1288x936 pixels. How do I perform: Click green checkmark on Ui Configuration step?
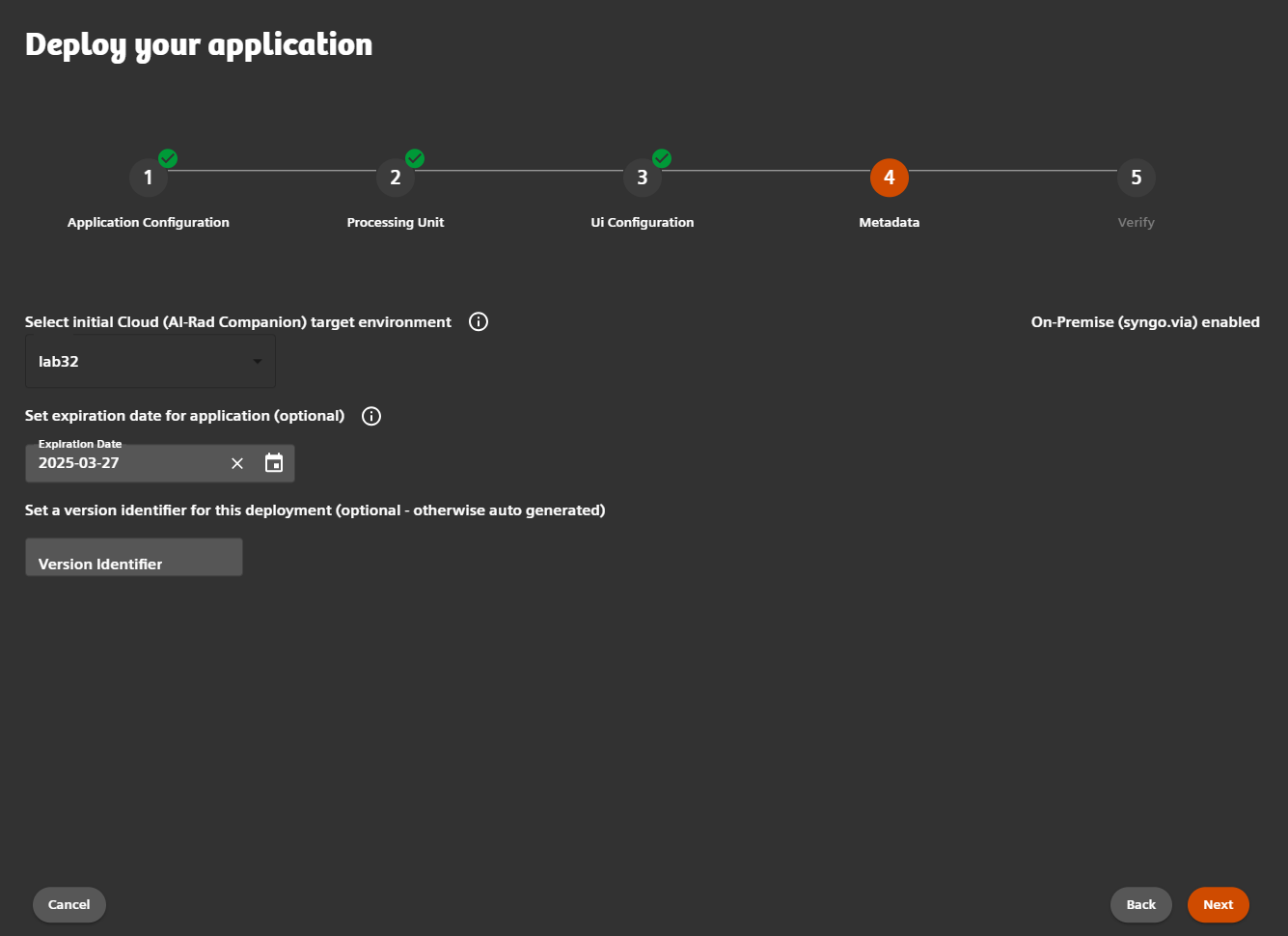tap(661, 158)
